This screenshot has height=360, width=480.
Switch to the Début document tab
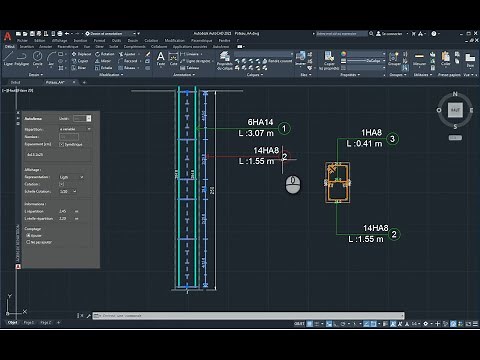pos(15,82)
